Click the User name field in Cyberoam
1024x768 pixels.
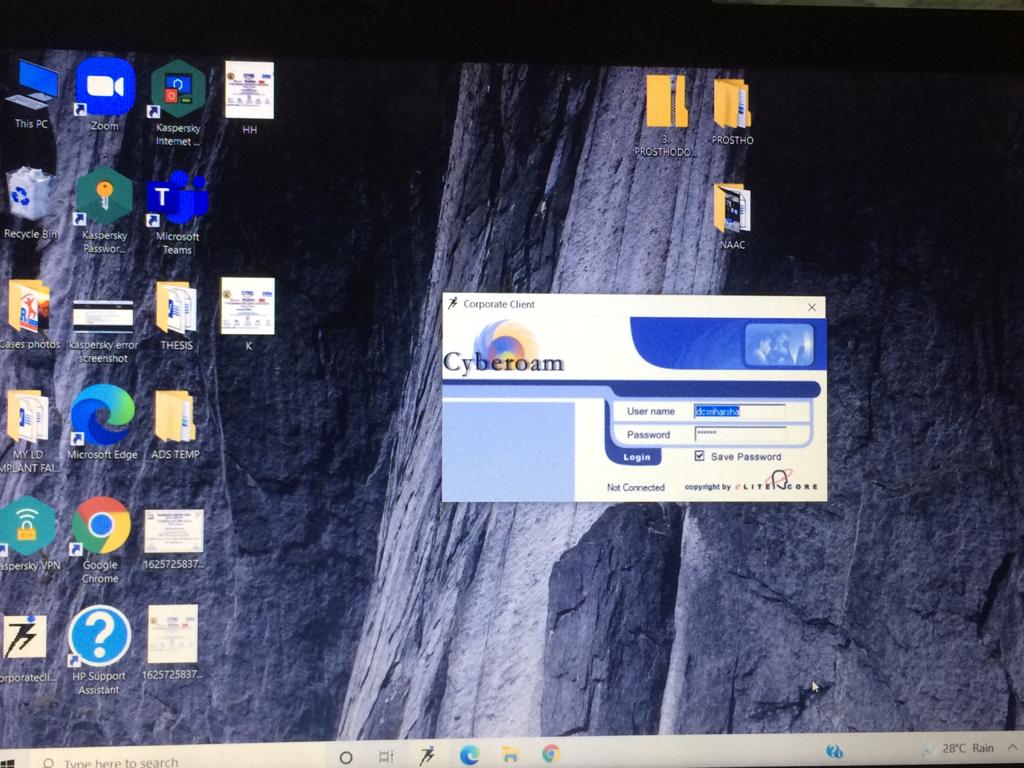click(x=739, y=411)
